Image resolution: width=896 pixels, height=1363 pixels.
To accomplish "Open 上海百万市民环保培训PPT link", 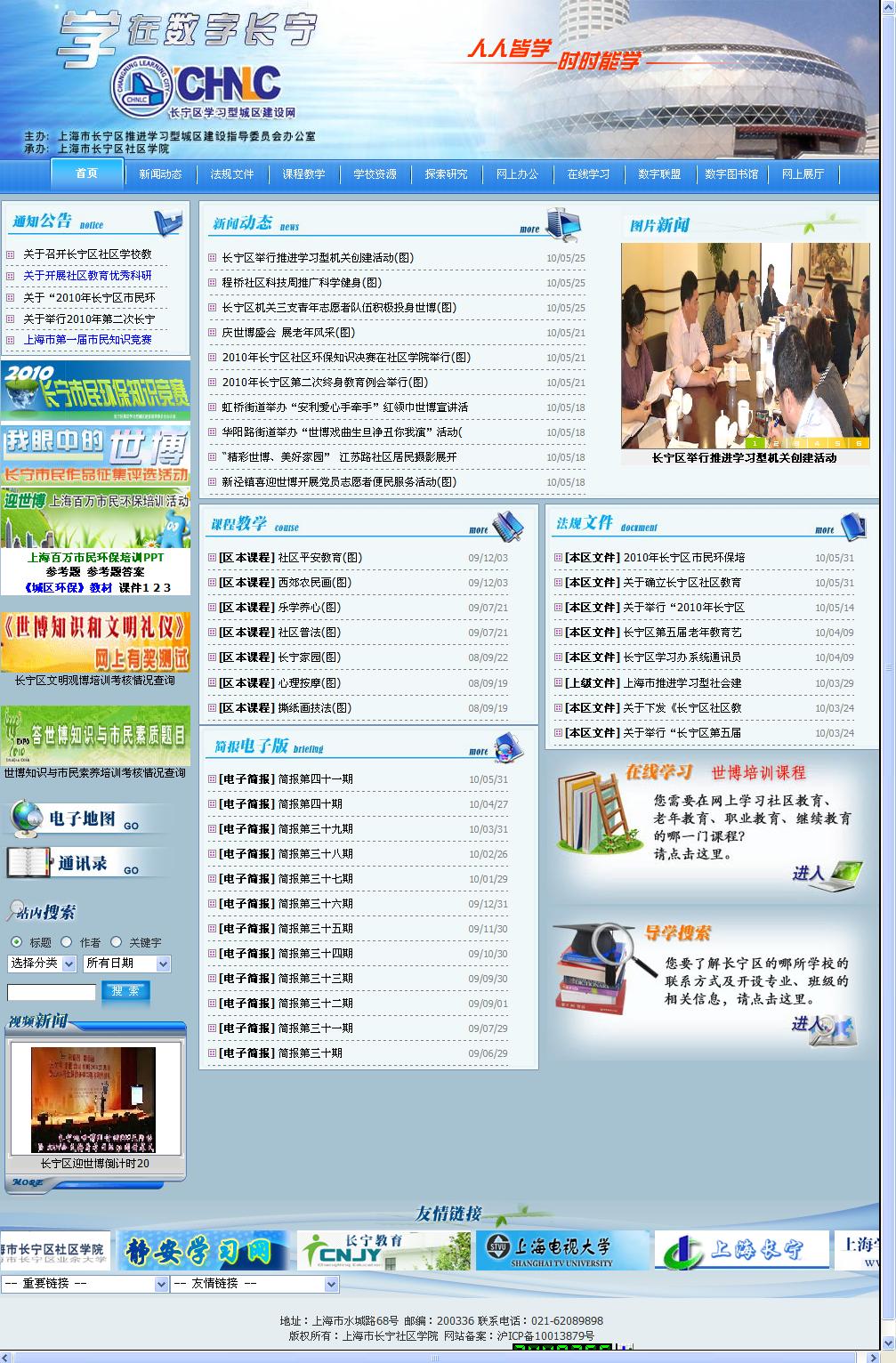I will 95,558.
